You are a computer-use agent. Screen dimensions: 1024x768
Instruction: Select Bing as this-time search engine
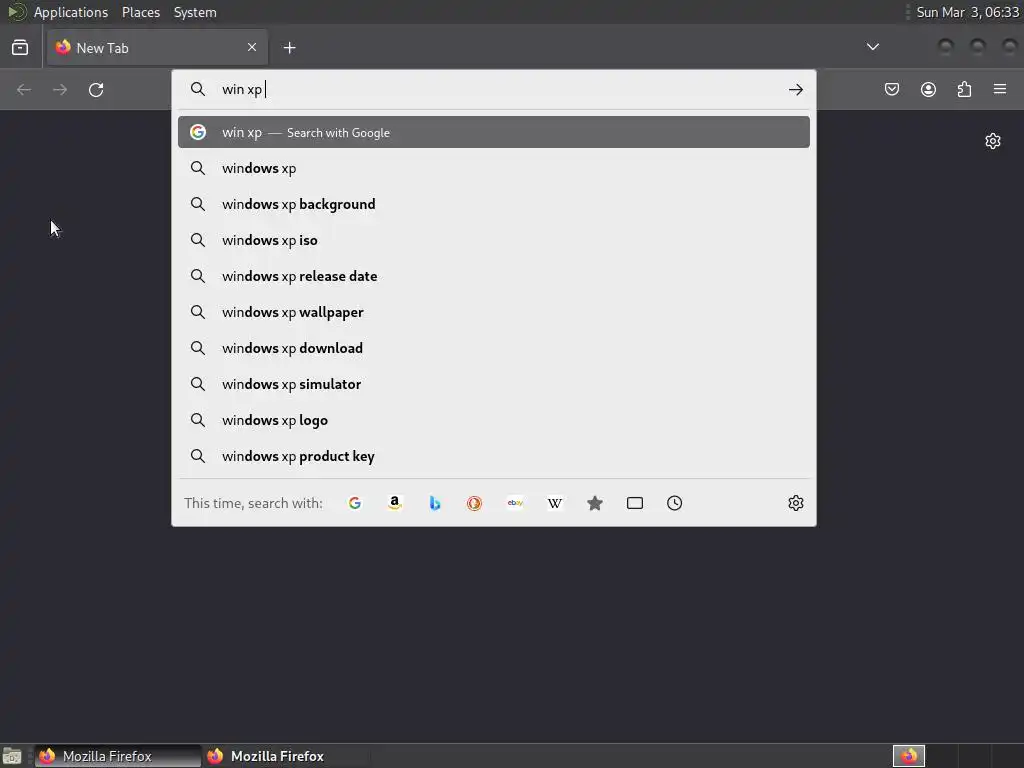434,503
